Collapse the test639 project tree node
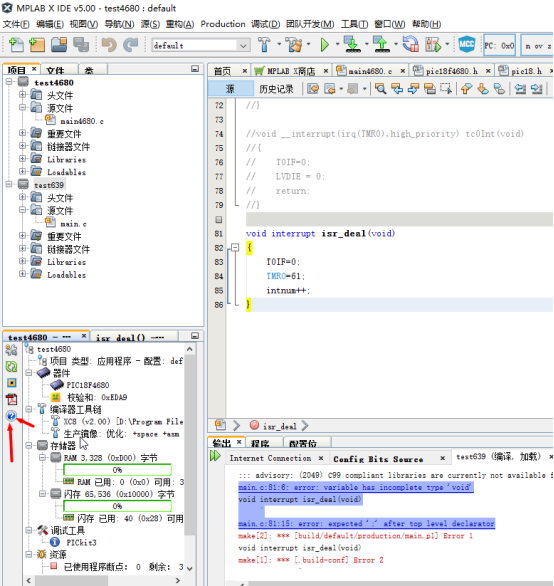 (x=9, y=184)
